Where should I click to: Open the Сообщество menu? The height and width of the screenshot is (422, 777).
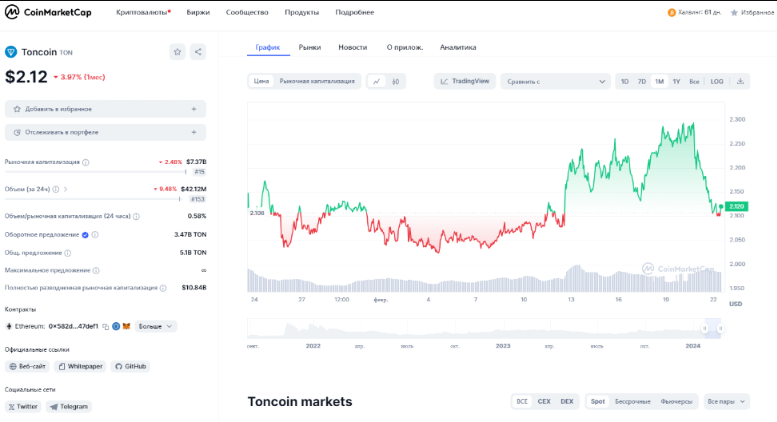pyautogui.click(x=247, y=12)
